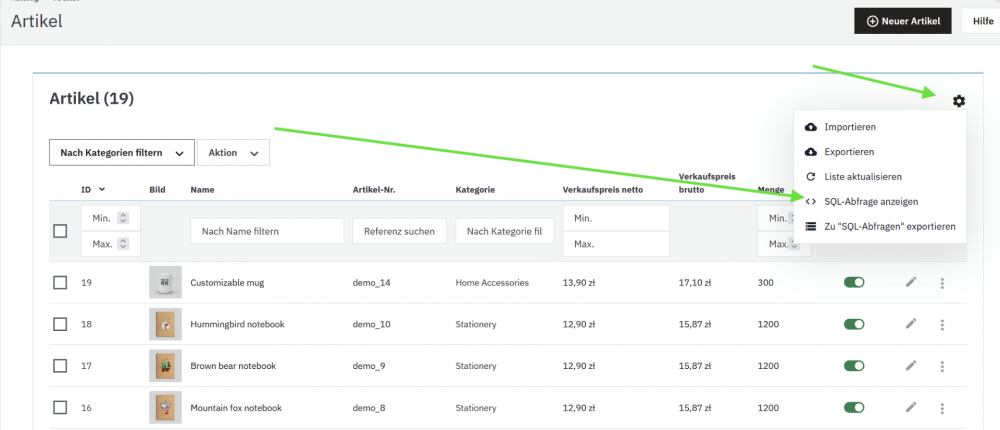Click the ID Min. stepper arrows
The width and height of the screenshot is (1000, 430).
point(124,218)
